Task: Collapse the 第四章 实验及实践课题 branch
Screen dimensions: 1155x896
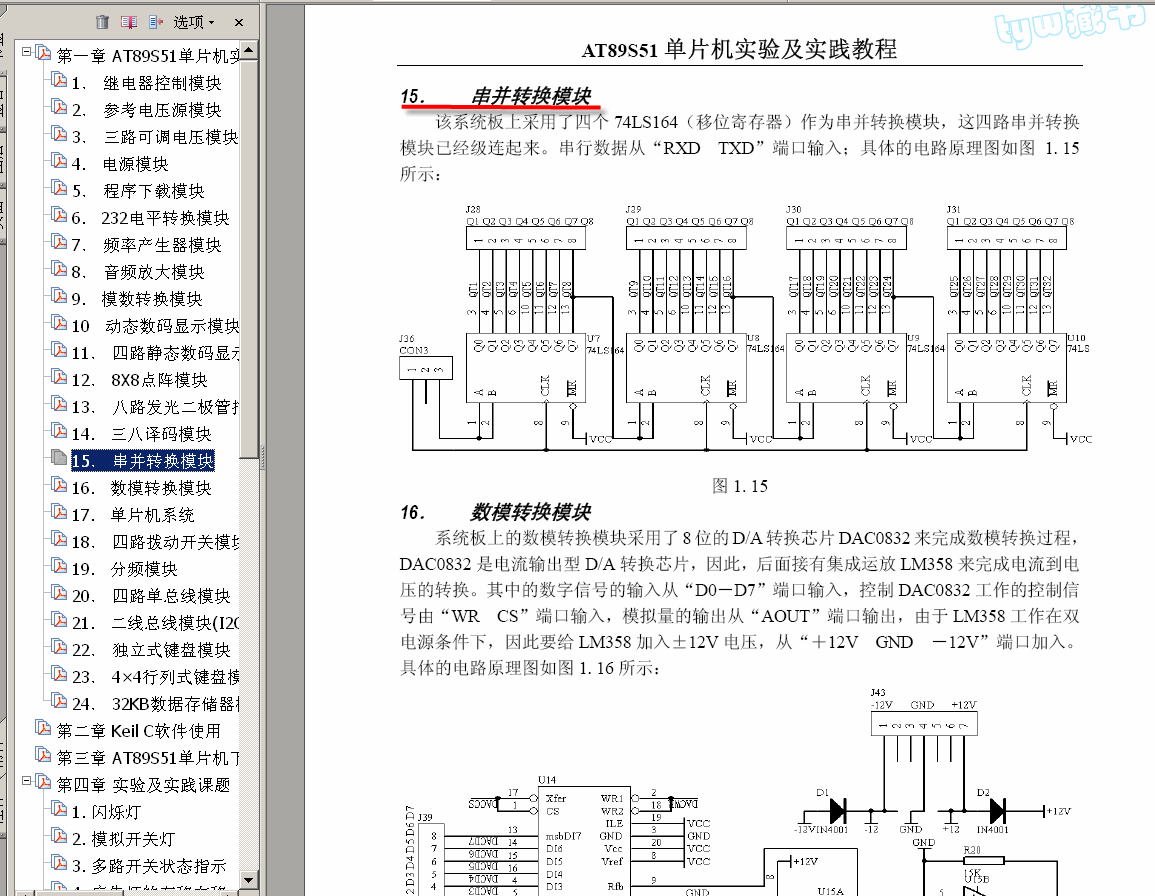Action: [x=27, y=780]
